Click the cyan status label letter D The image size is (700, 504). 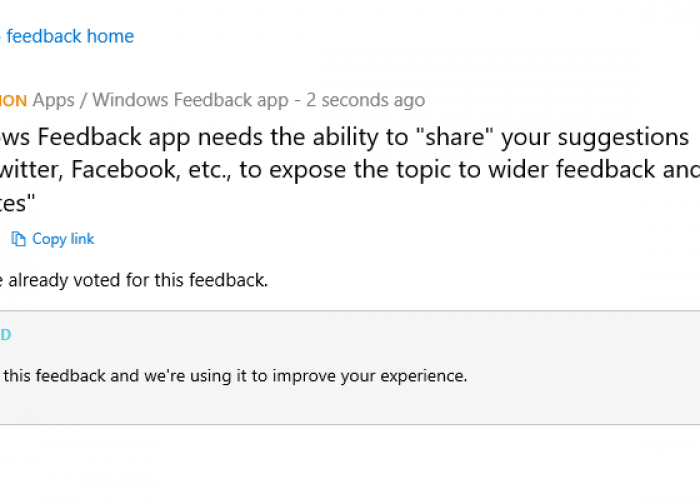5,335
